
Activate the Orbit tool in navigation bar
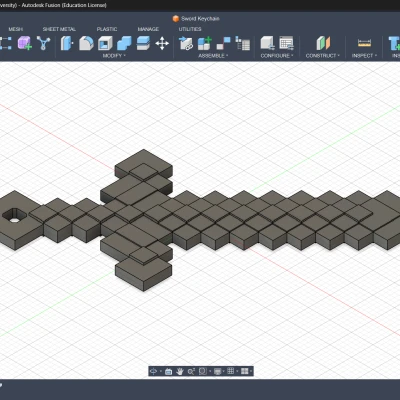153,371
